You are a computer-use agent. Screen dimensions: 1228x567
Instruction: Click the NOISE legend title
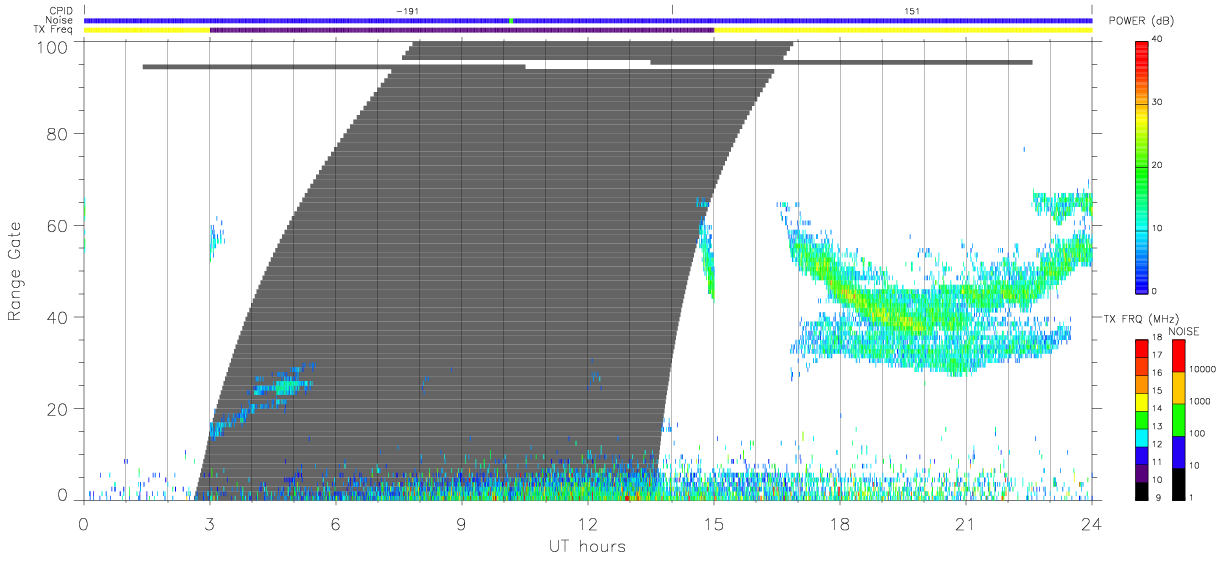pyautogui.click(x=1185, y=331)
